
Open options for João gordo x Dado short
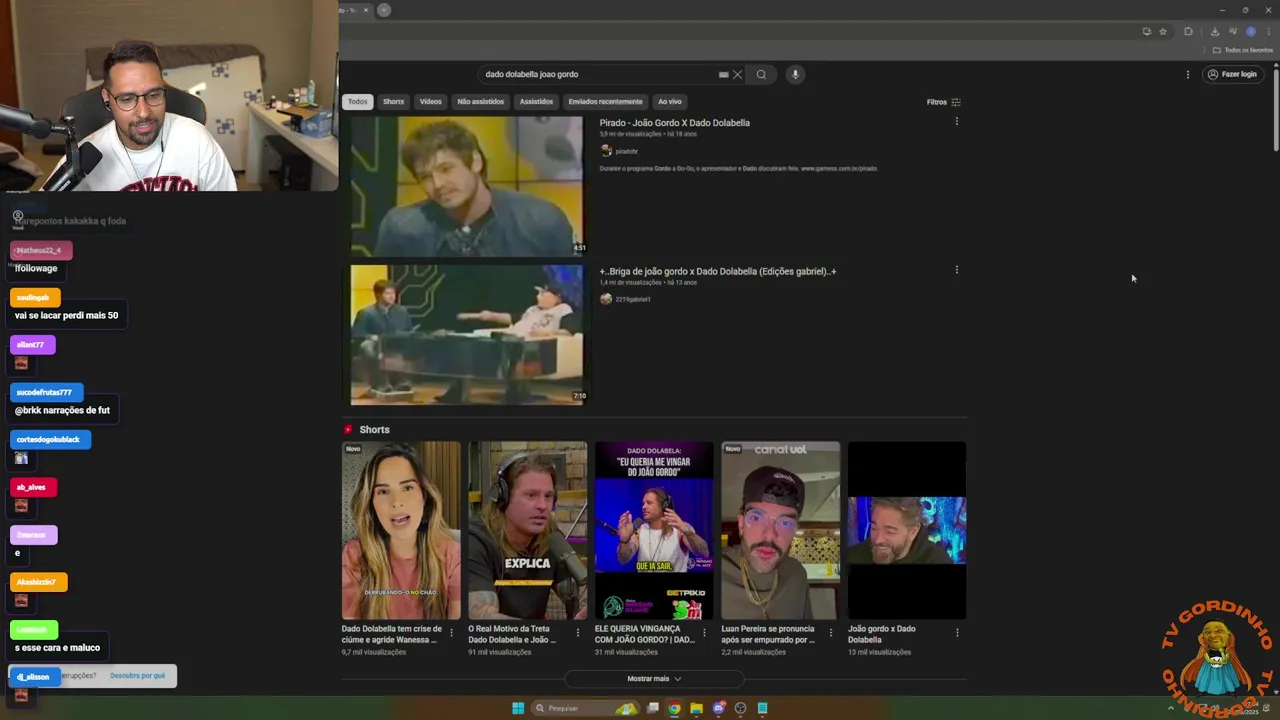[957, 633]
